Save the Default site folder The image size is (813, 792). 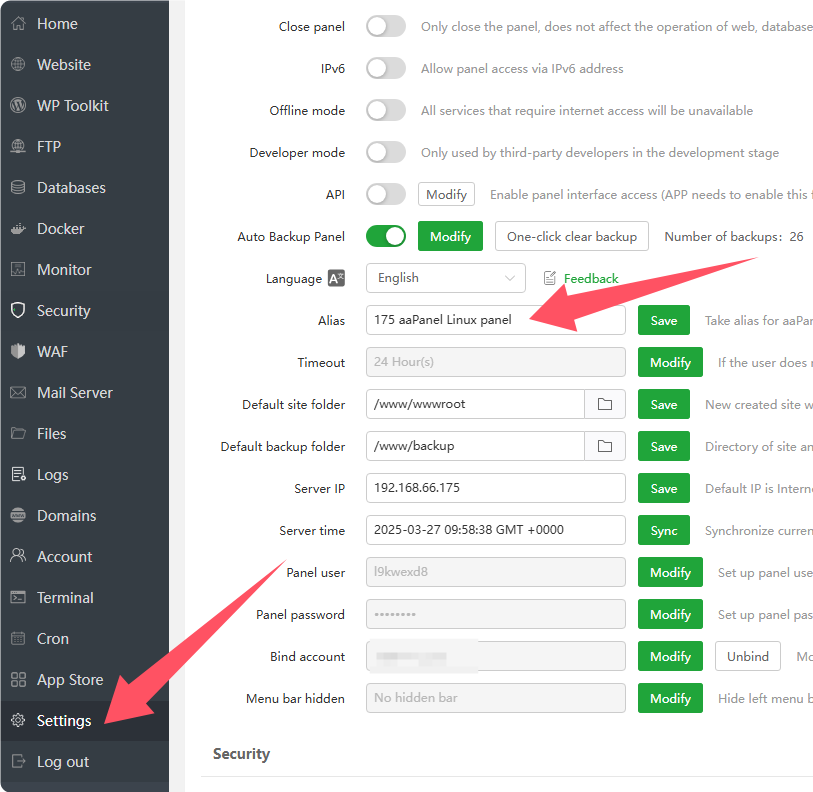point(664,405)
